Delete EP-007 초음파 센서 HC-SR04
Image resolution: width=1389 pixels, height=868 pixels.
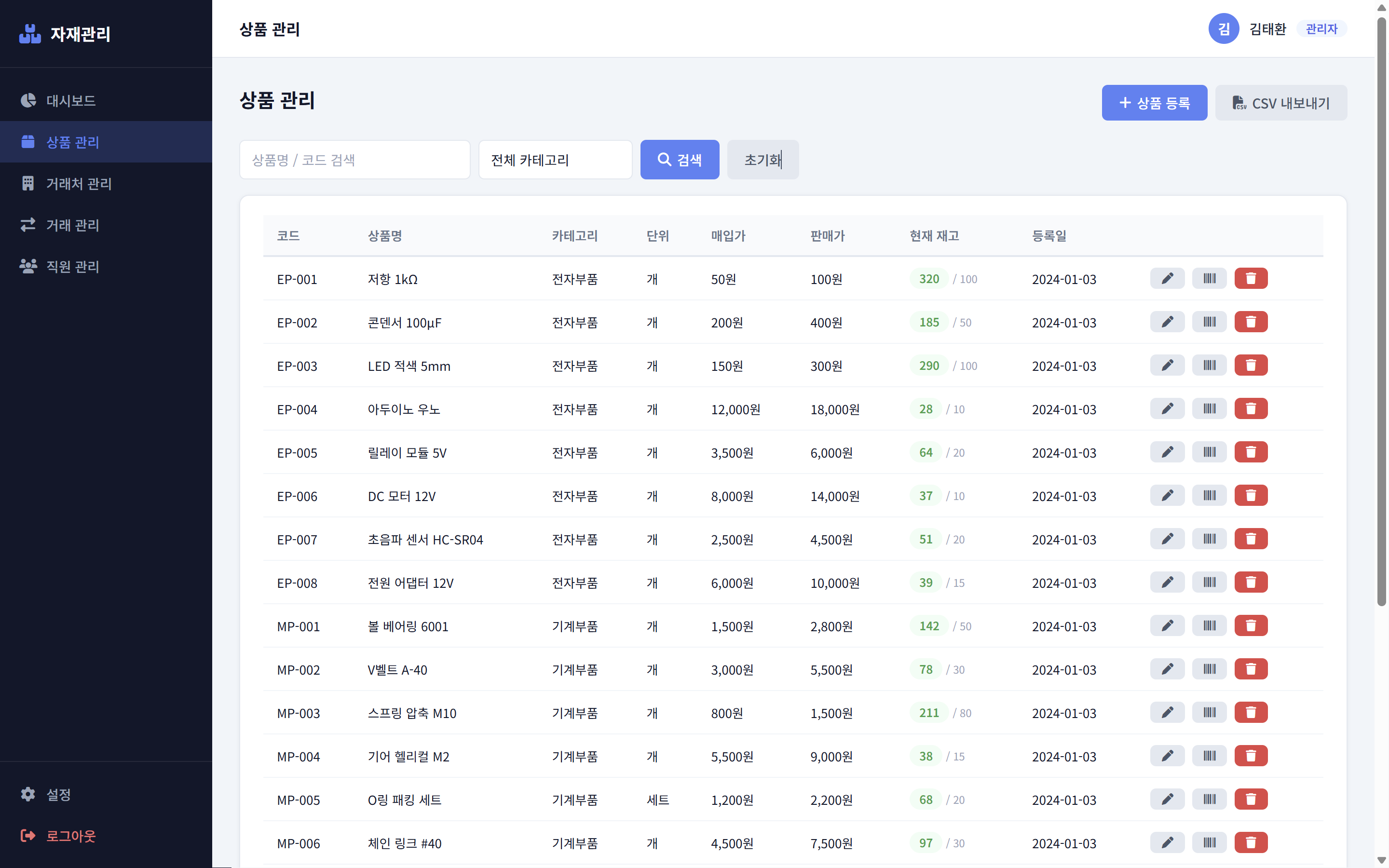pos(1251,539)
